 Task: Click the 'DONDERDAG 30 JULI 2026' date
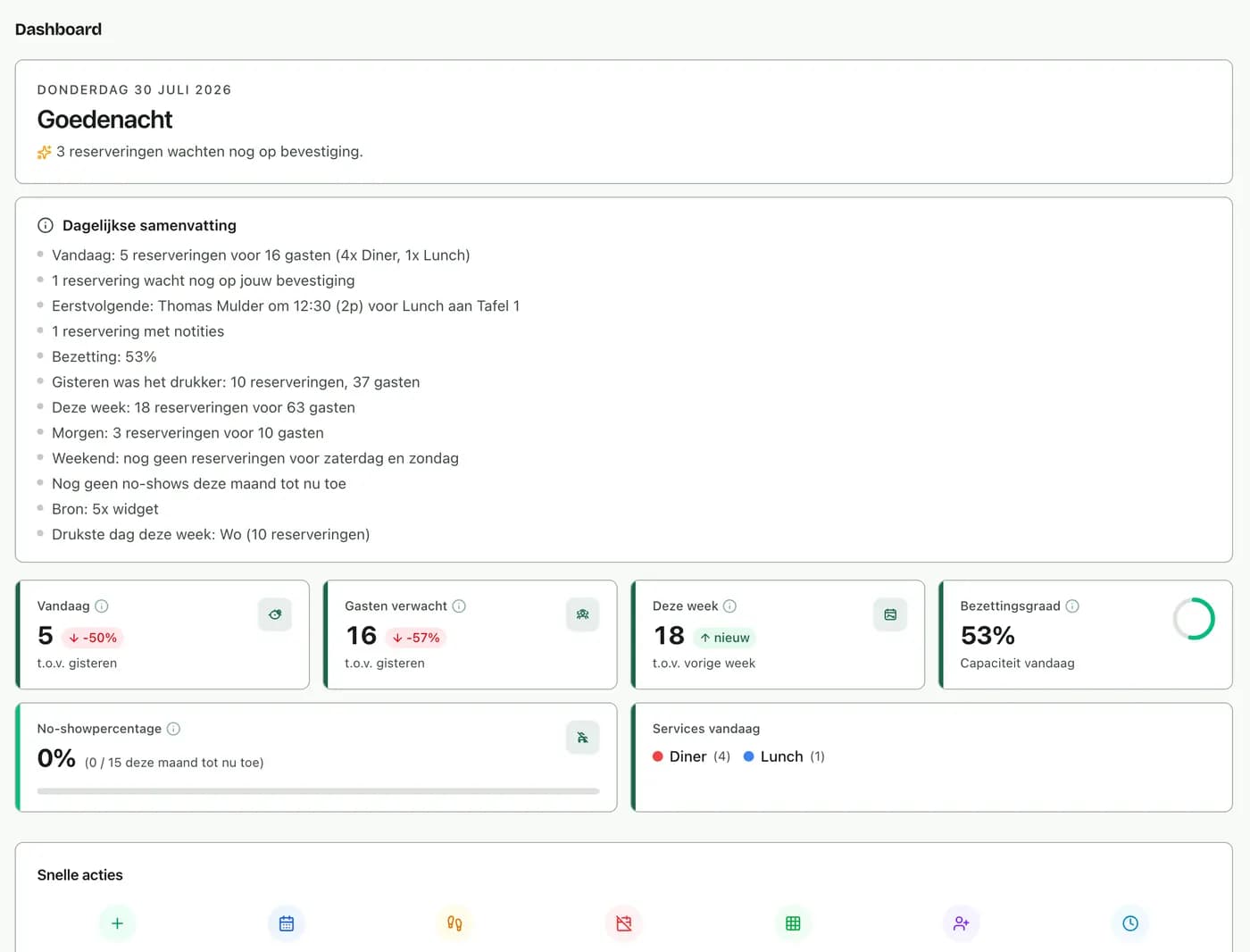134,90
